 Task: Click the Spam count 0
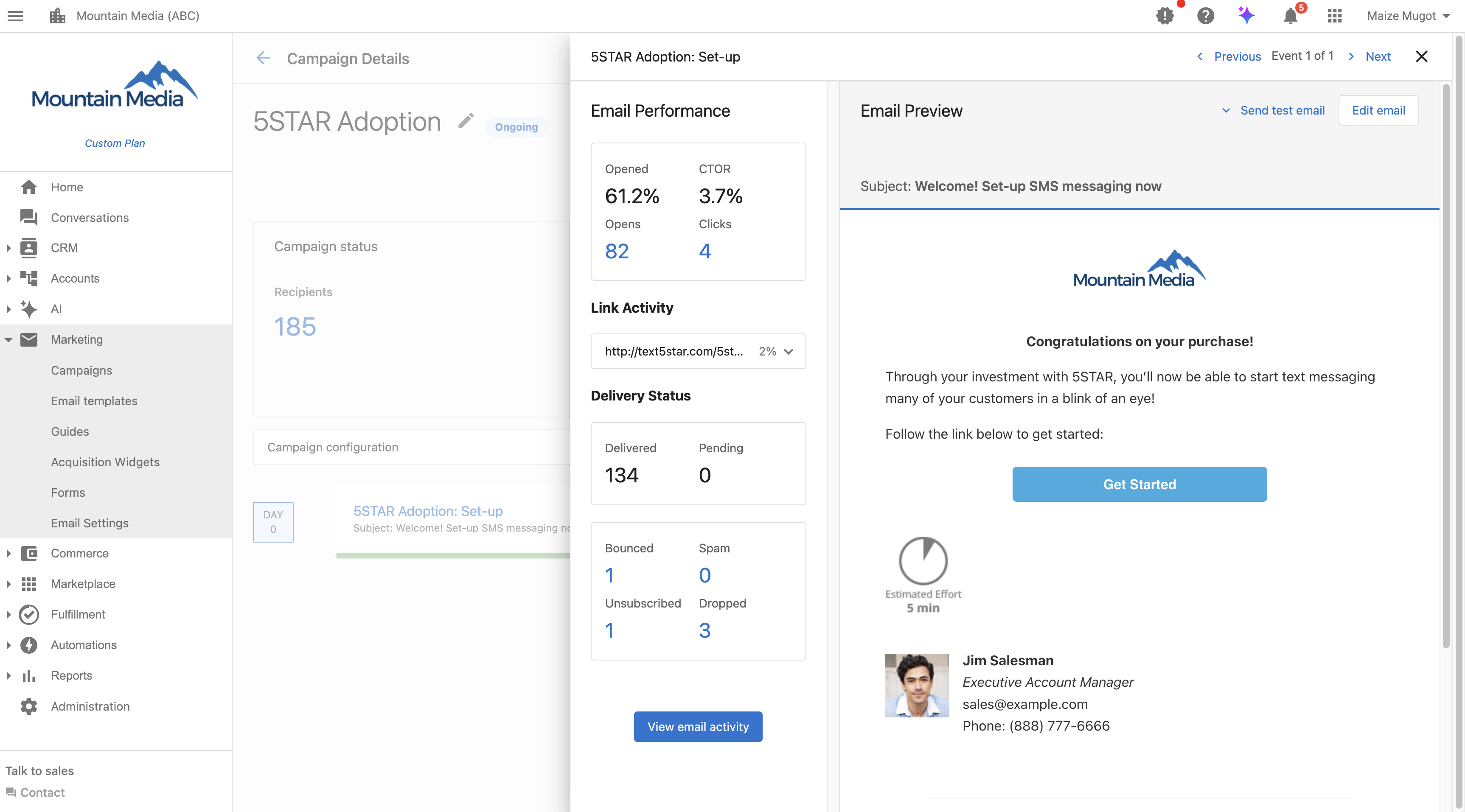[x=704, y=575]
